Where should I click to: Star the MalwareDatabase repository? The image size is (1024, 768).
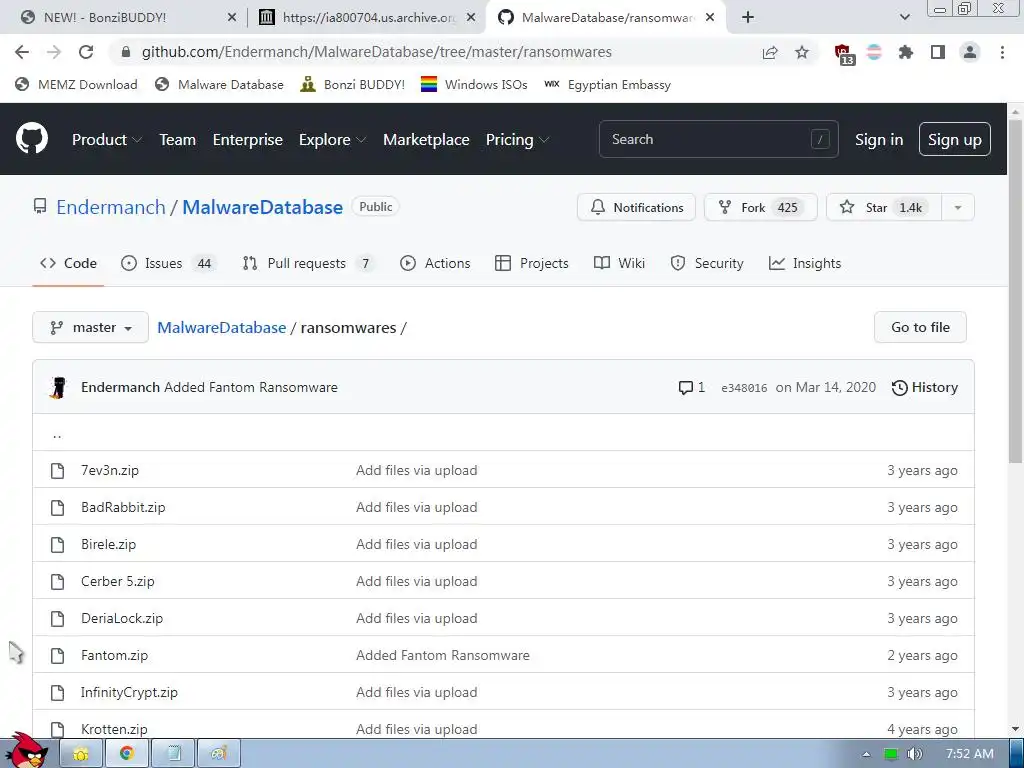click(x=884, y=208)
